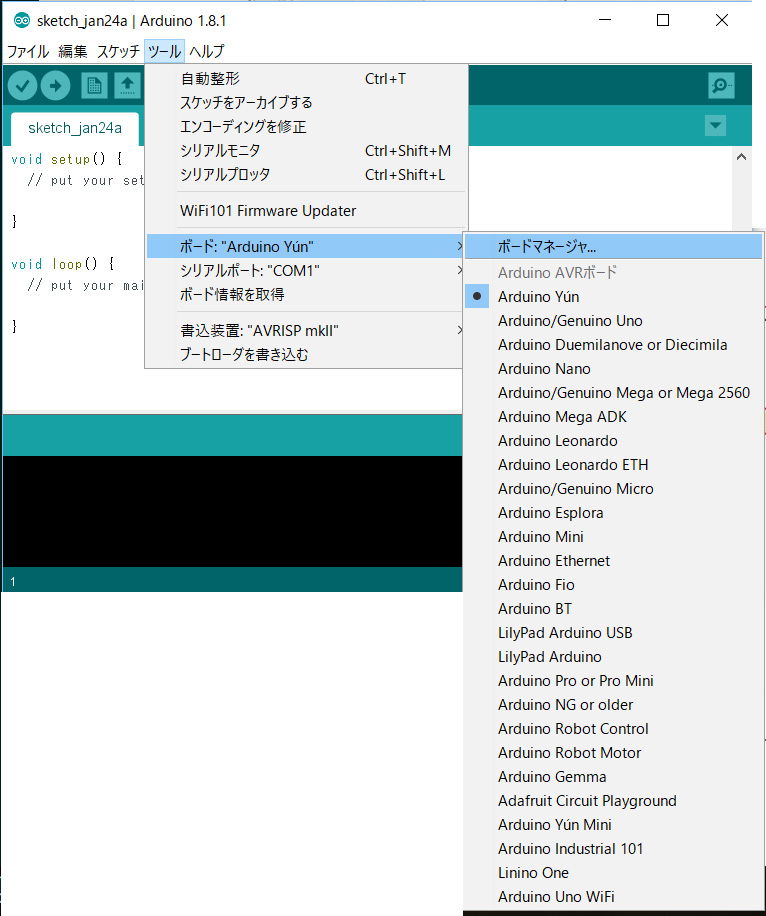The height and width of the screenshot is (916, 766).
Task: Click editor scrollbar up arrow
Action: (741, 157)
